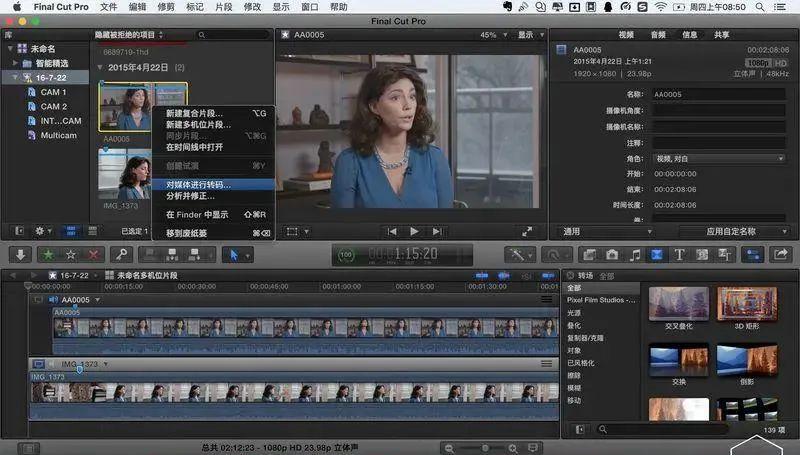Click the Import media down-arrow button

click(20, 255)
